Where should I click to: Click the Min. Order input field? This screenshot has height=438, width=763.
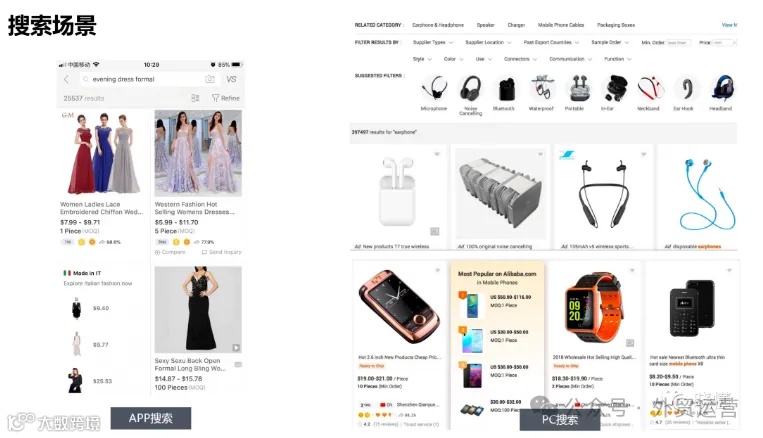tap(678, 43)
